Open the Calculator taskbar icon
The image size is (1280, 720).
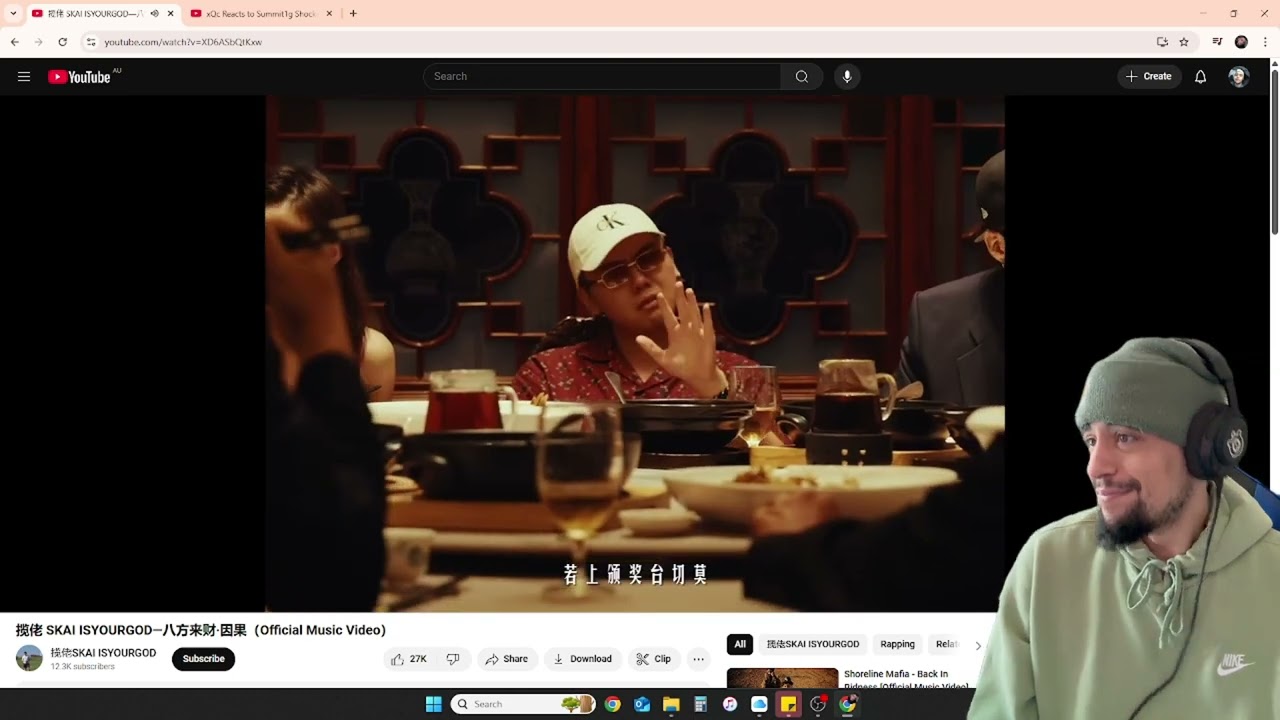pos(700,704)
